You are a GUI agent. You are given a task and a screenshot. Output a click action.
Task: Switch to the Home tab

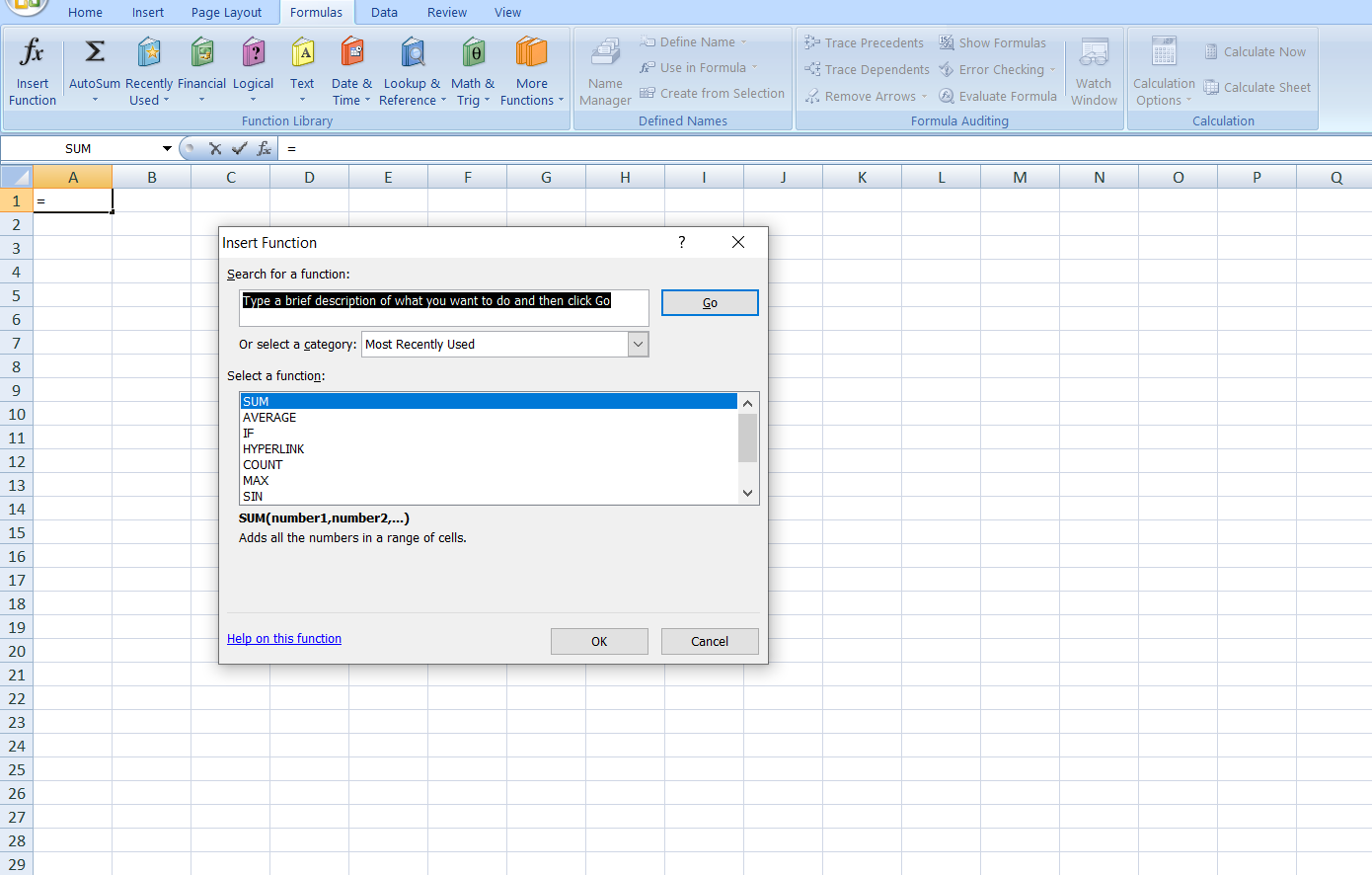click(x=85, y=12)
